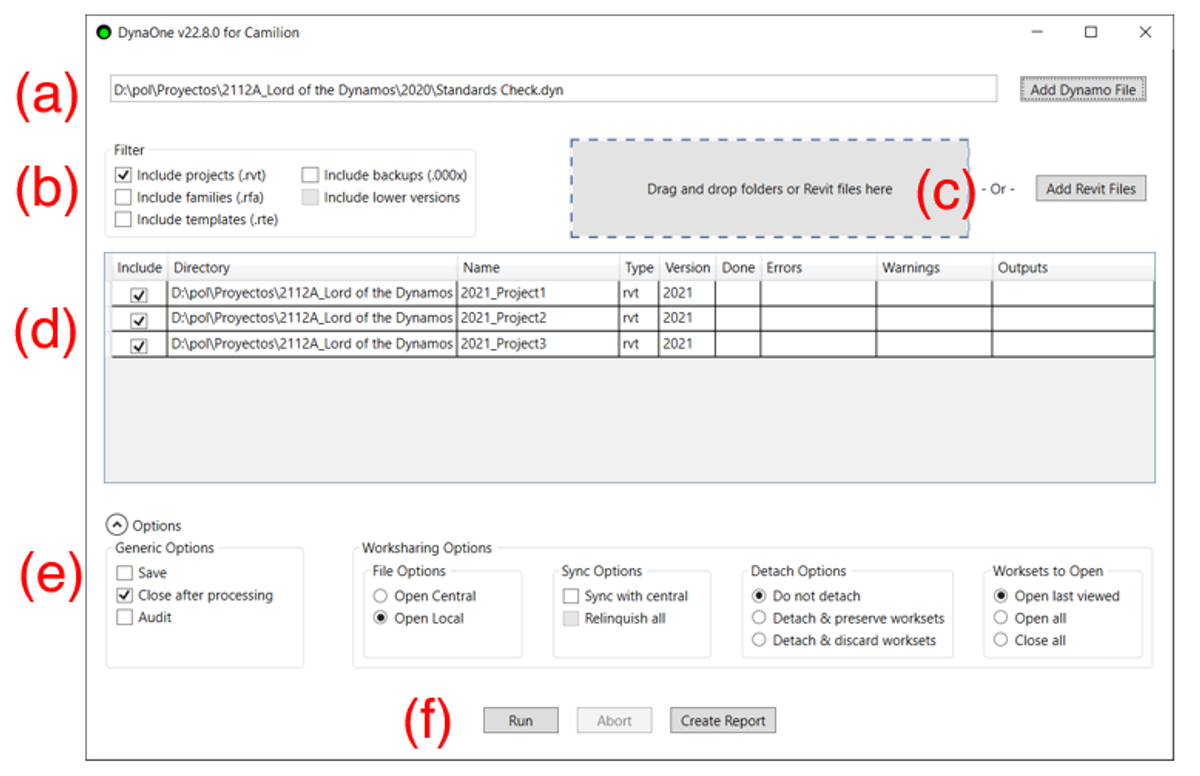Sort by the Version column header
Viewport: 1200px width, 776px height.
coord(687,268)
